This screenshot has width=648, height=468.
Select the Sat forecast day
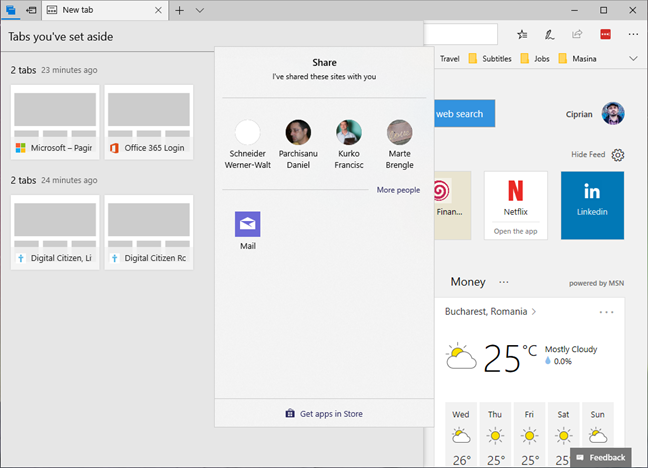coord(563,435)
